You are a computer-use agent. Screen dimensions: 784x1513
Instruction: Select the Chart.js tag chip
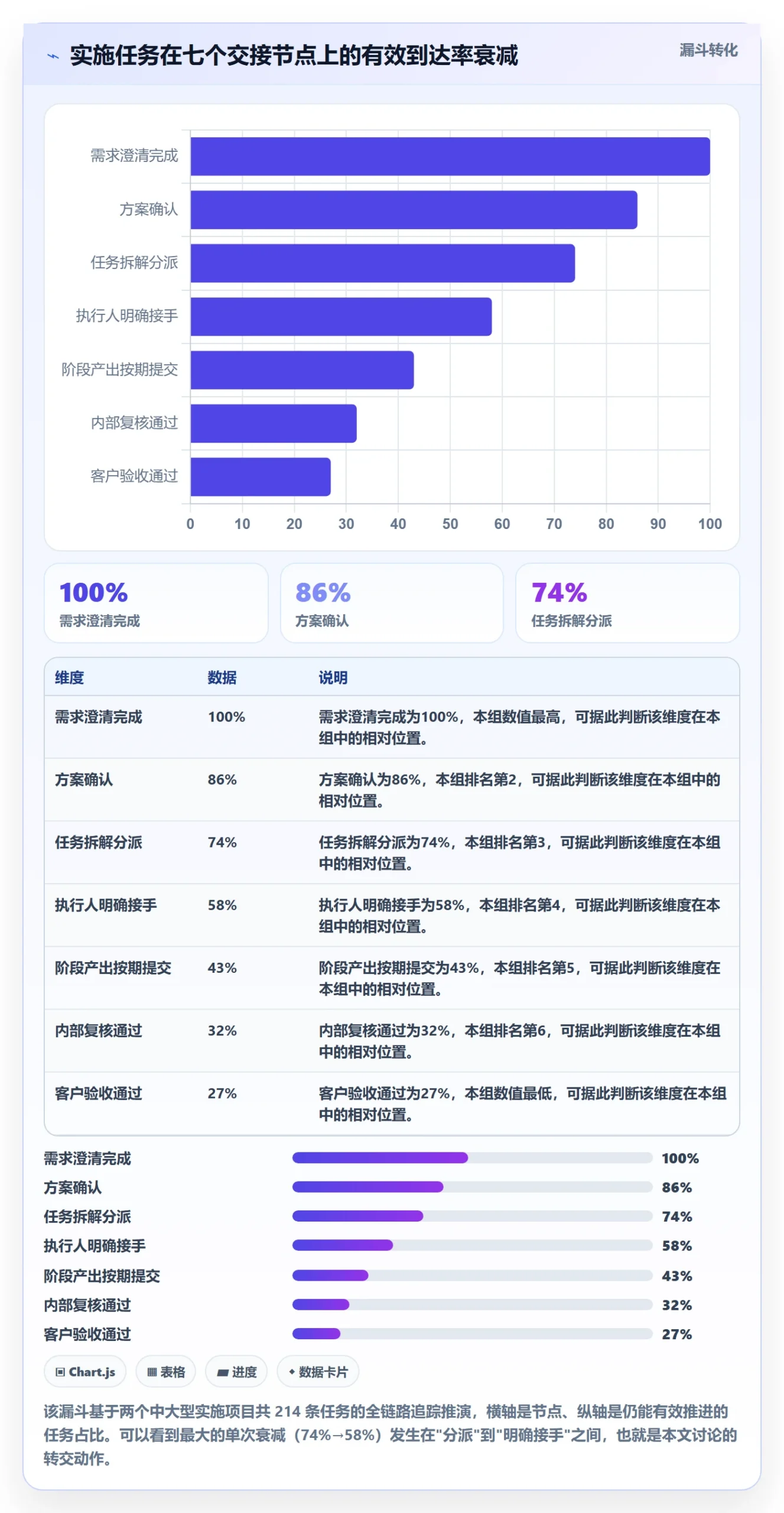(x=85, y=1371)
